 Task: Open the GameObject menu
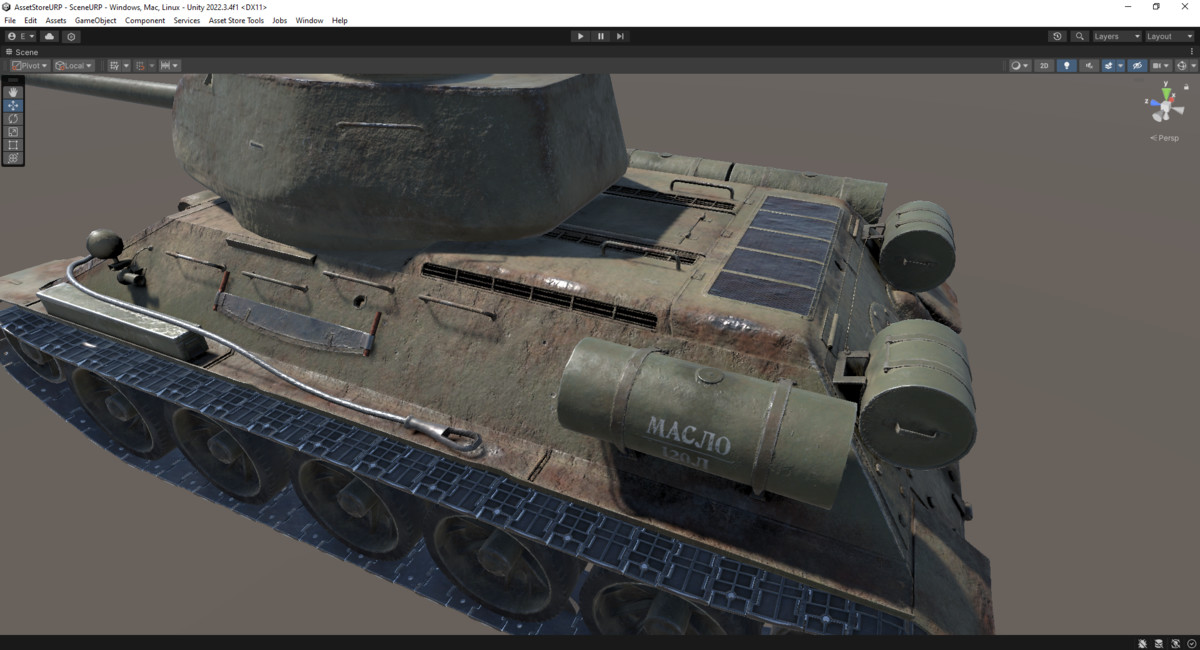[x=94, y=19]
